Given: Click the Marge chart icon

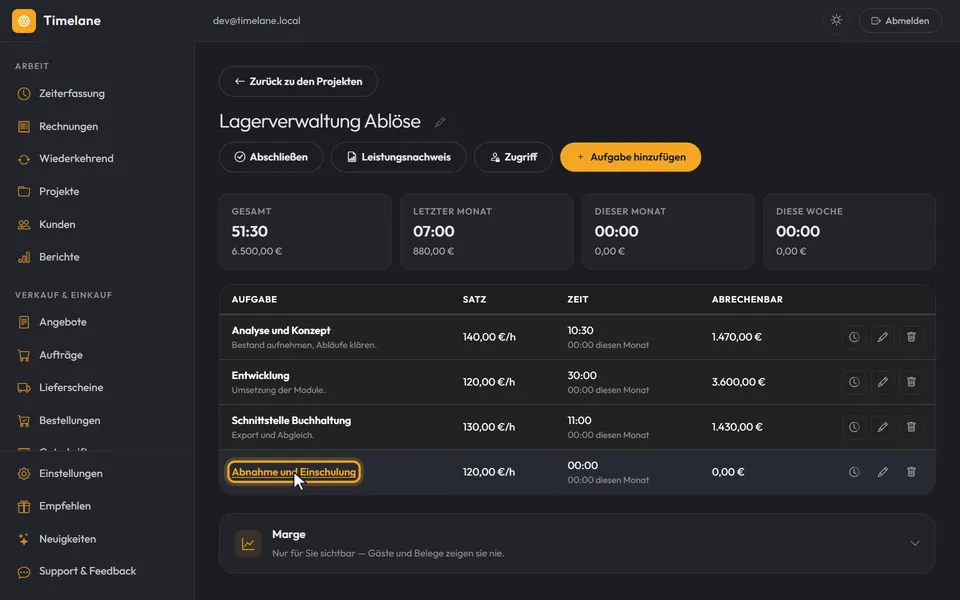Looking at the screenshot, I should point(248,544).
